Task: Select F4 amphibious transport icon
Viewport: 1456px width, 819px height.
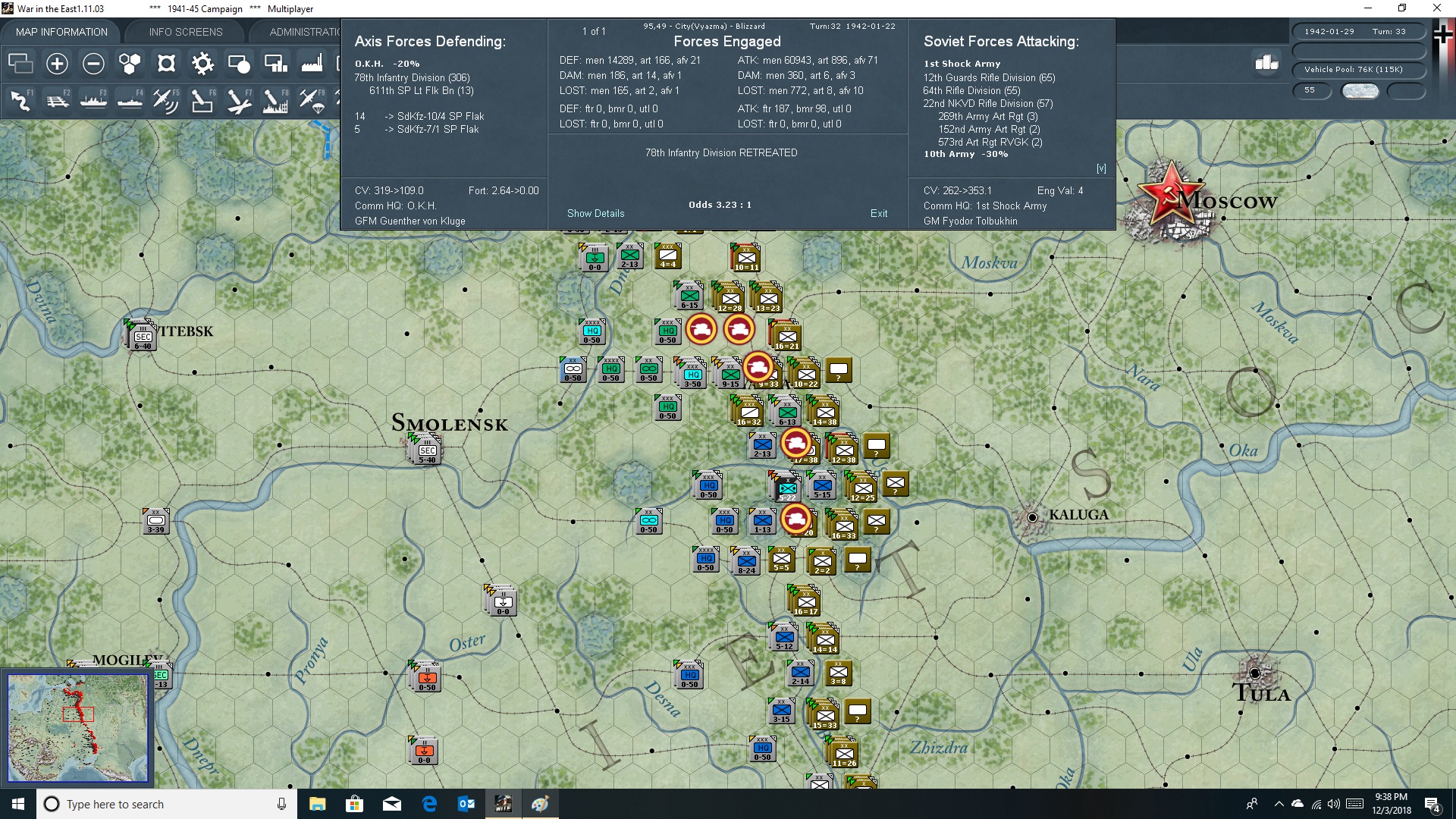Action: [130, 101]
